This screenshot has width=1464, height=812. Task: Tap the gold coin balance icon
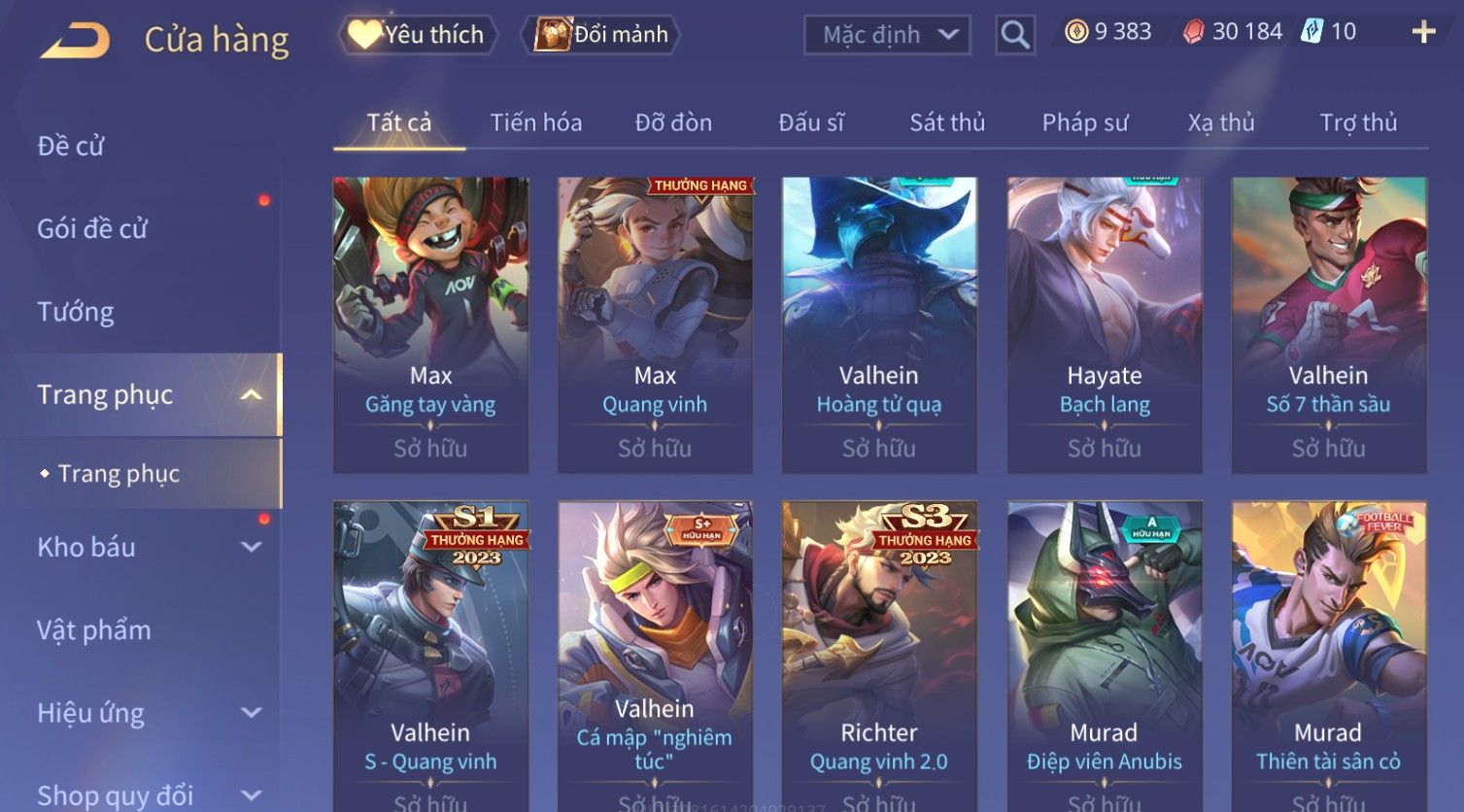tap(1076, 32)
